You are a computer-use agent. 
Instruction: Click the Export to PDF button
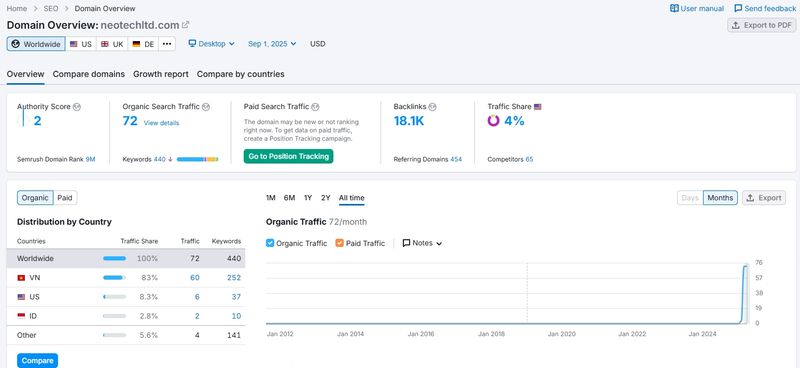[761, 25]
